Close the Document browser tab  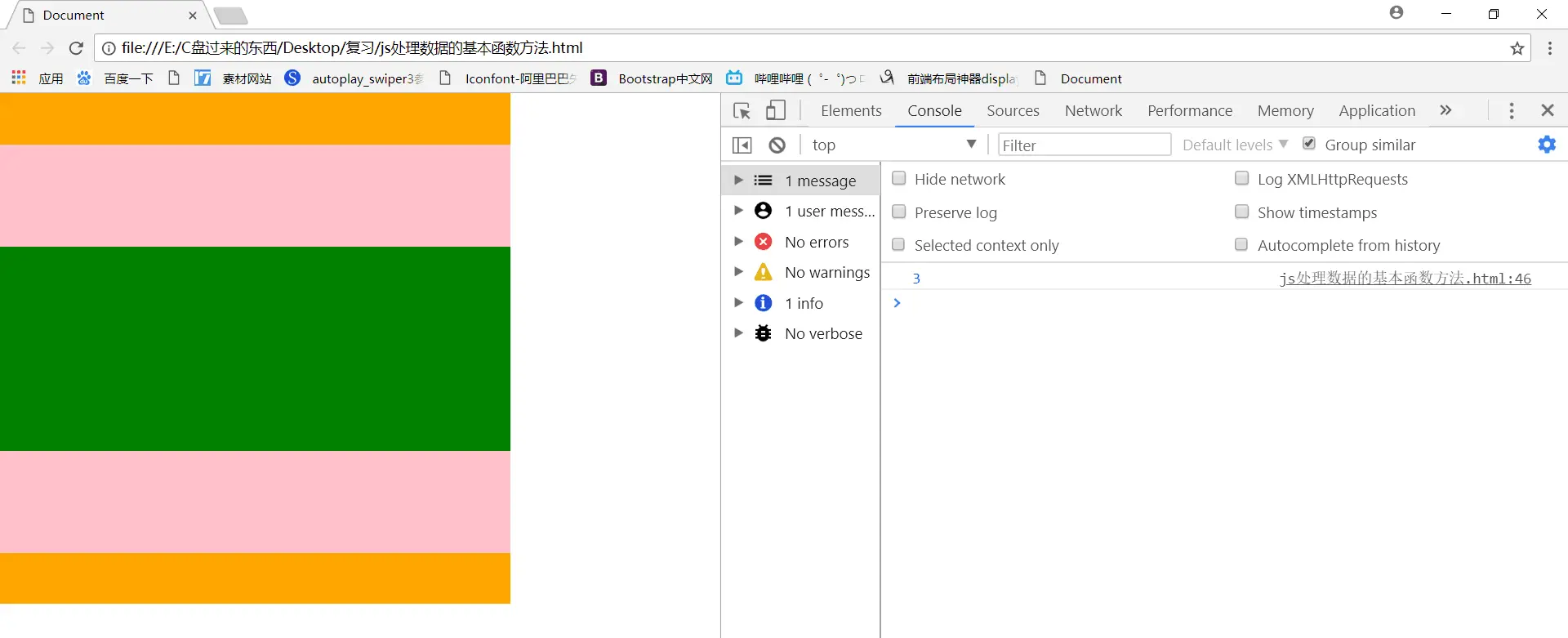[x=193, y=16]
